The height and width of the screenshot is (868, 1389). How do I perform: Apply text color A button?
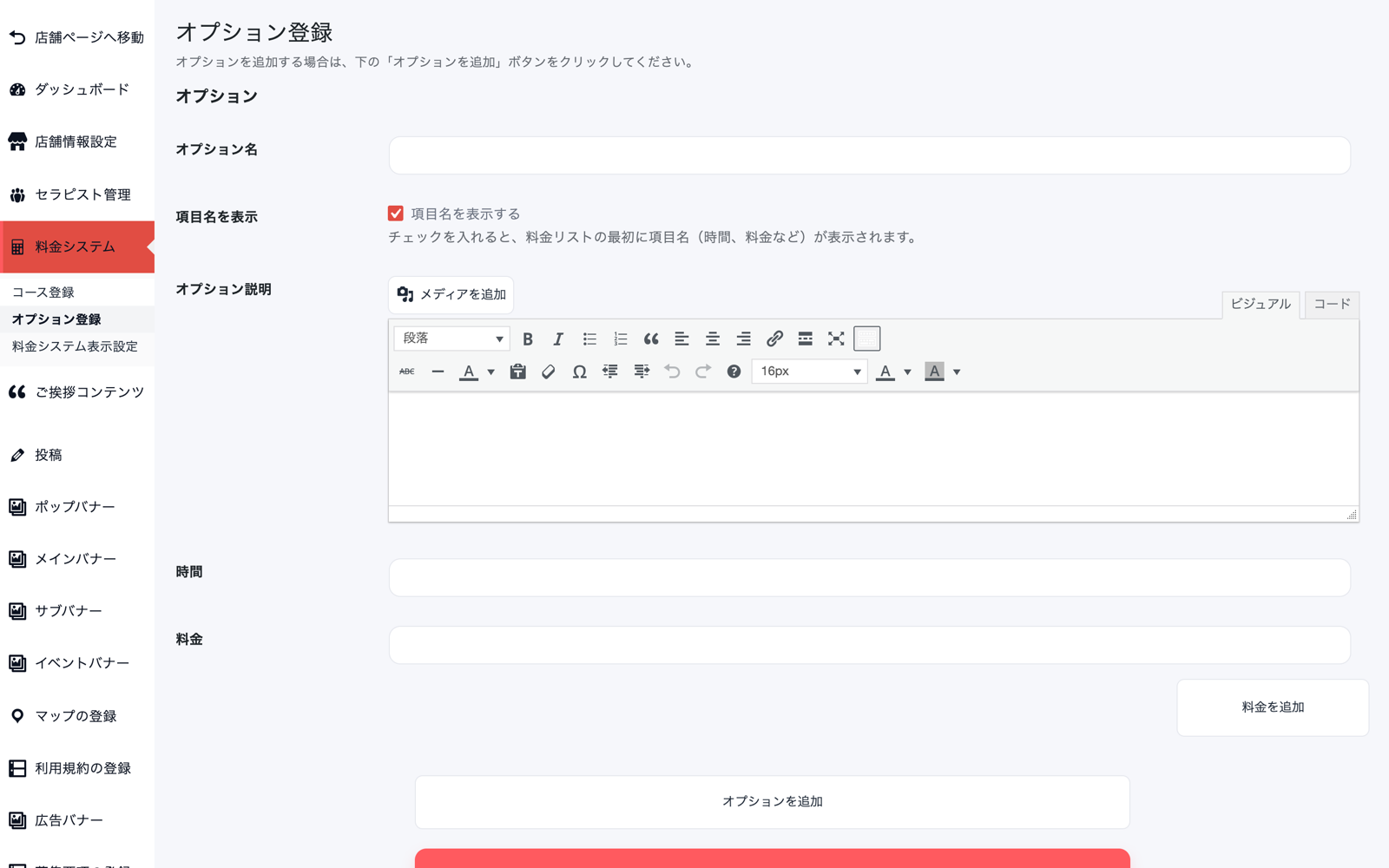click(x=469, y=372)
